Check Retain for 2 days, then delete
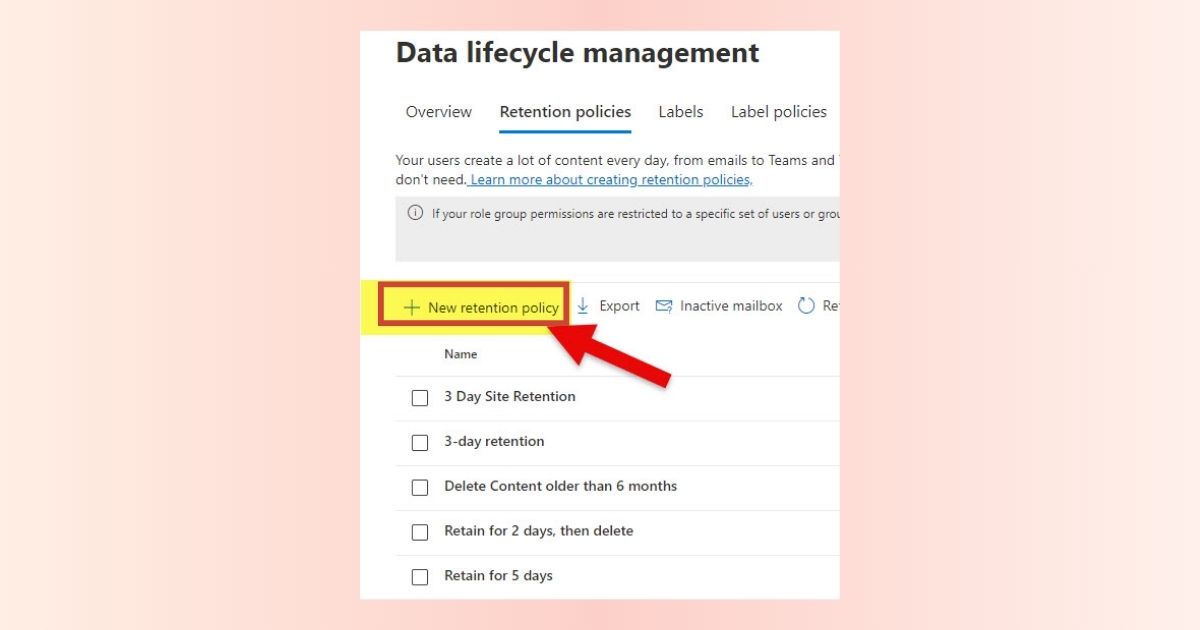Image resolution: width=1200 pixels, height=630 pixels. click(x=420, y=532)
